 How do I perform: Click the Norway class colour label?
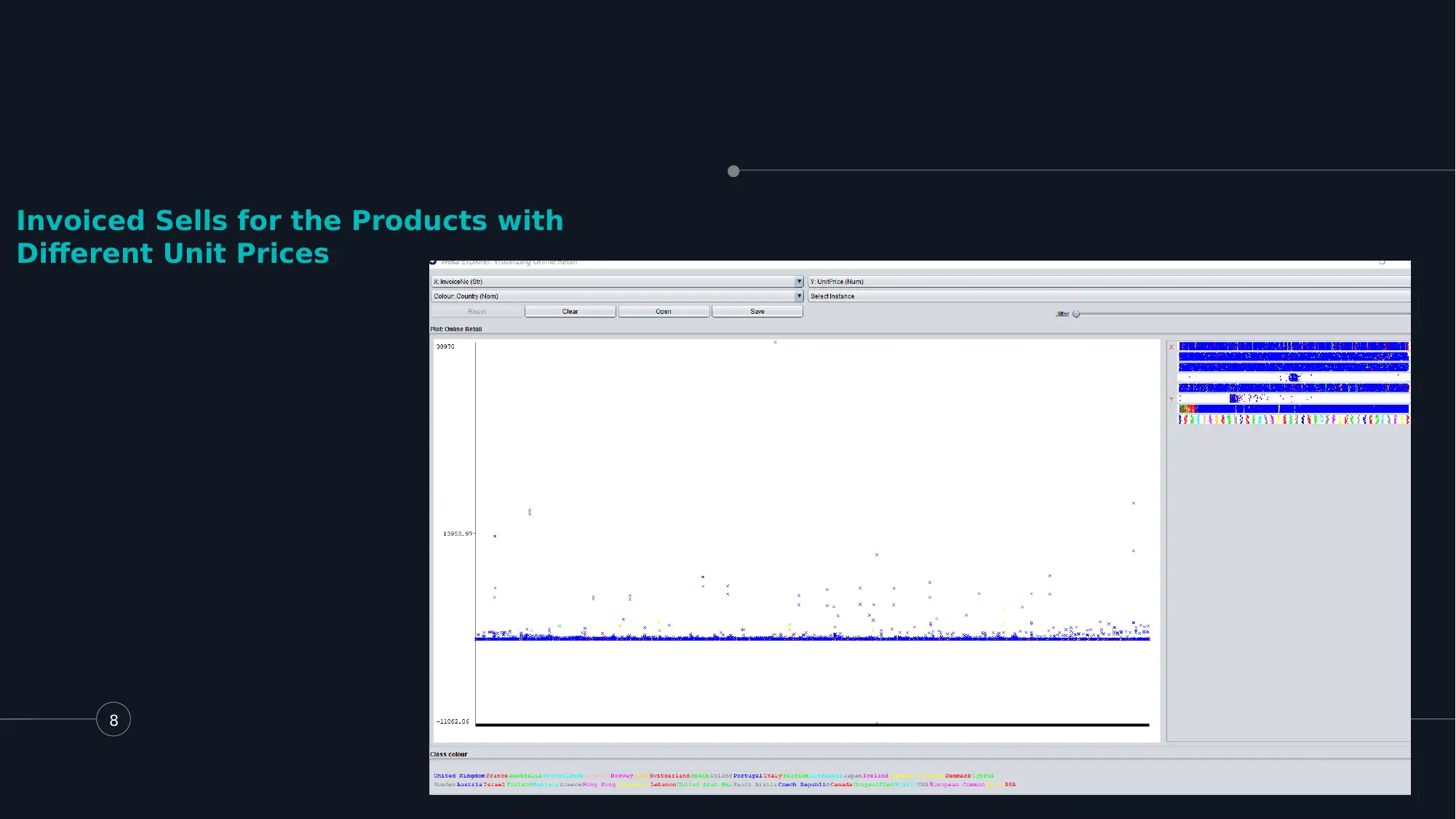coord(622,775)
